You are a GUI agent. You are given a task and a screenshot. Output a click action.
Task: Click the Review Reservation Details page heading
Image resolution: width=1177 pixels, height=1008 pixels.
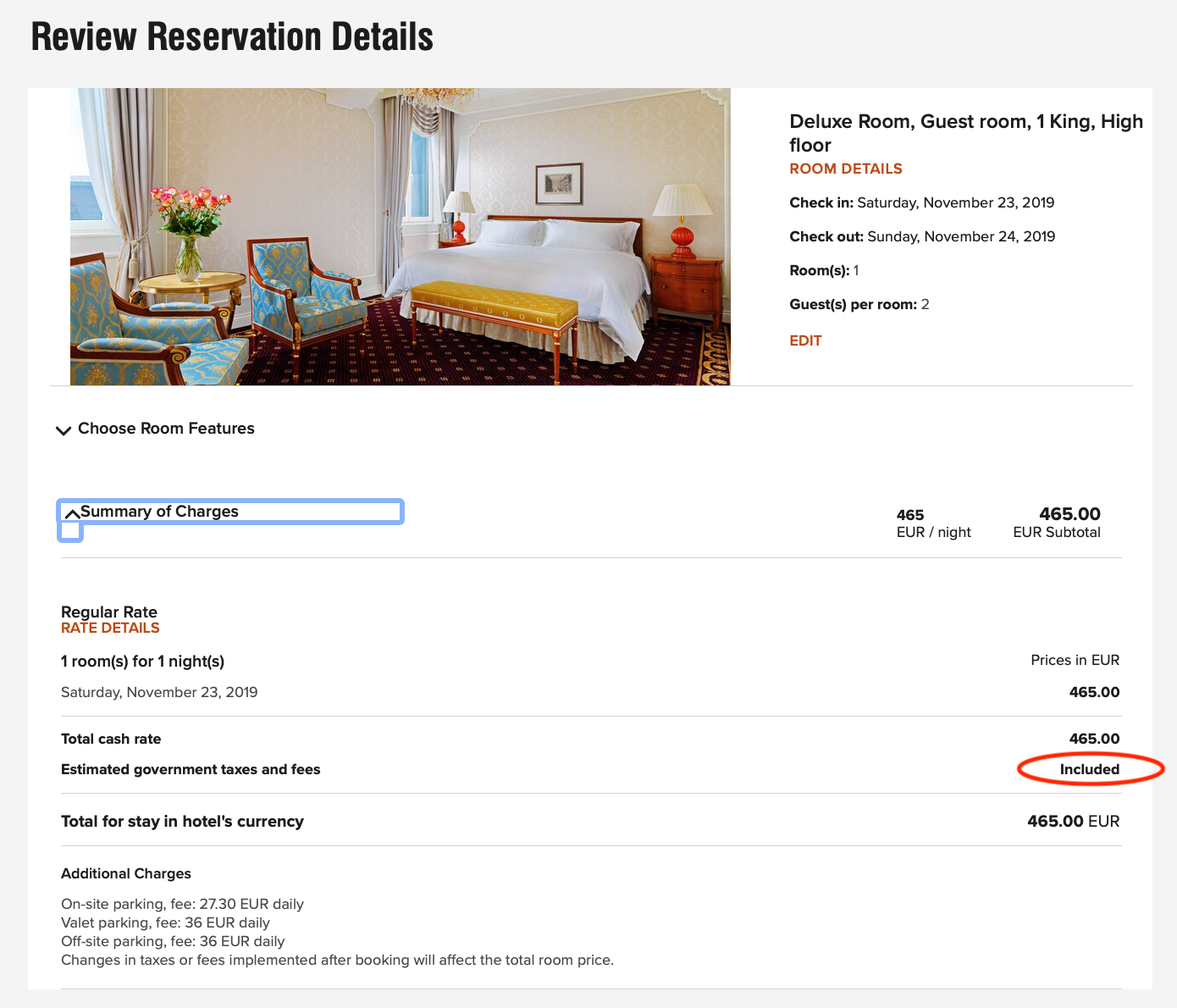(232, 37)
